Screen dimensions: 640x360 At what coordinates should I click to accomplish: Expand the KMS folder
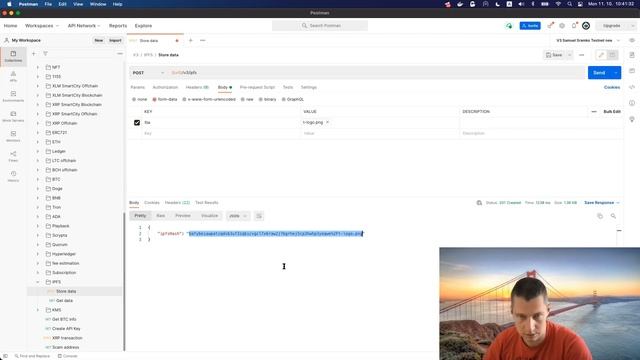pos(38,310)
